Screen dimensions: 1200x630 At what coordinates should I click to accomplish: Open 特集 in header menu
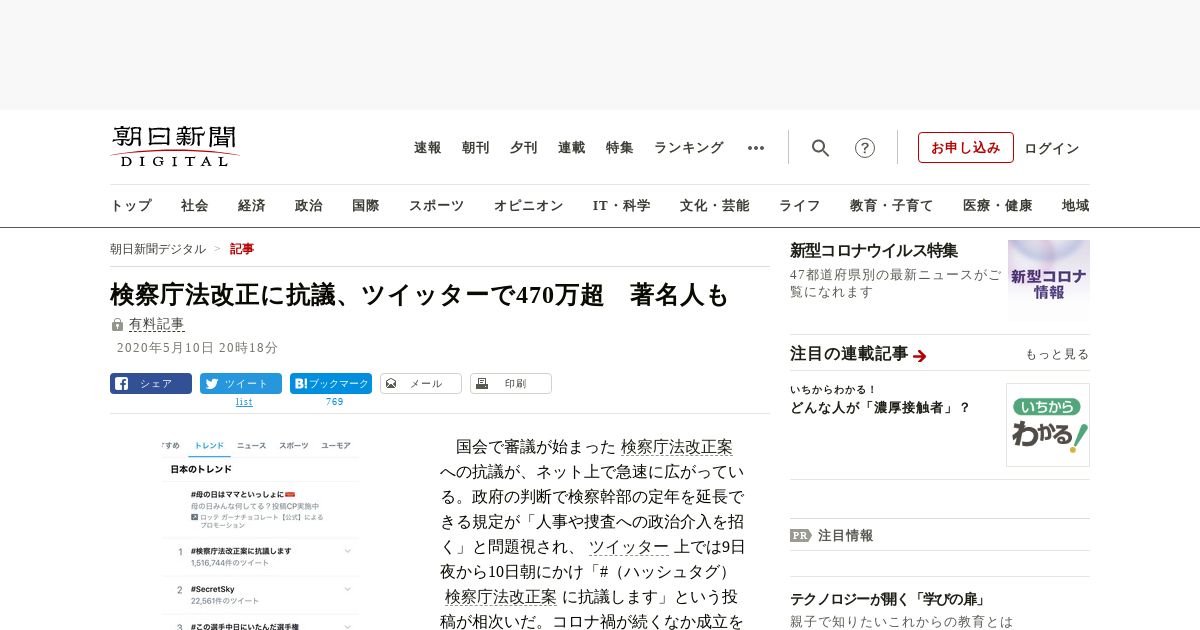pyautogui.click(x=620, y=148)
